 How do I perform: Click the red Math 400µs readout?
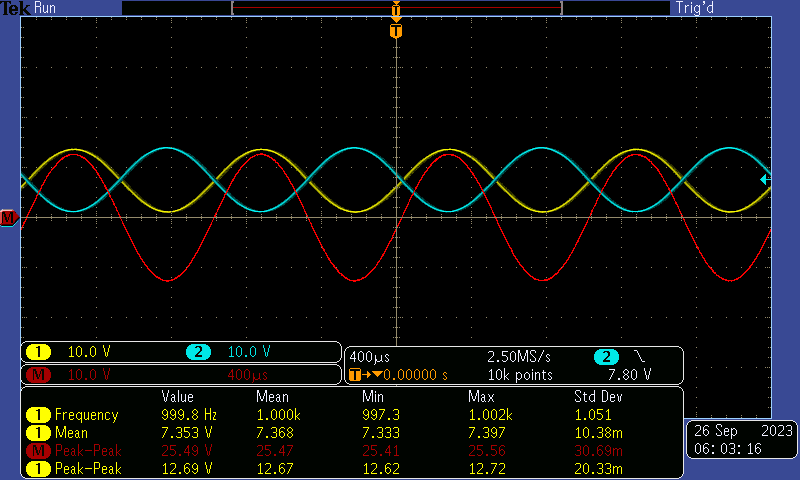[x=247, y=375]
